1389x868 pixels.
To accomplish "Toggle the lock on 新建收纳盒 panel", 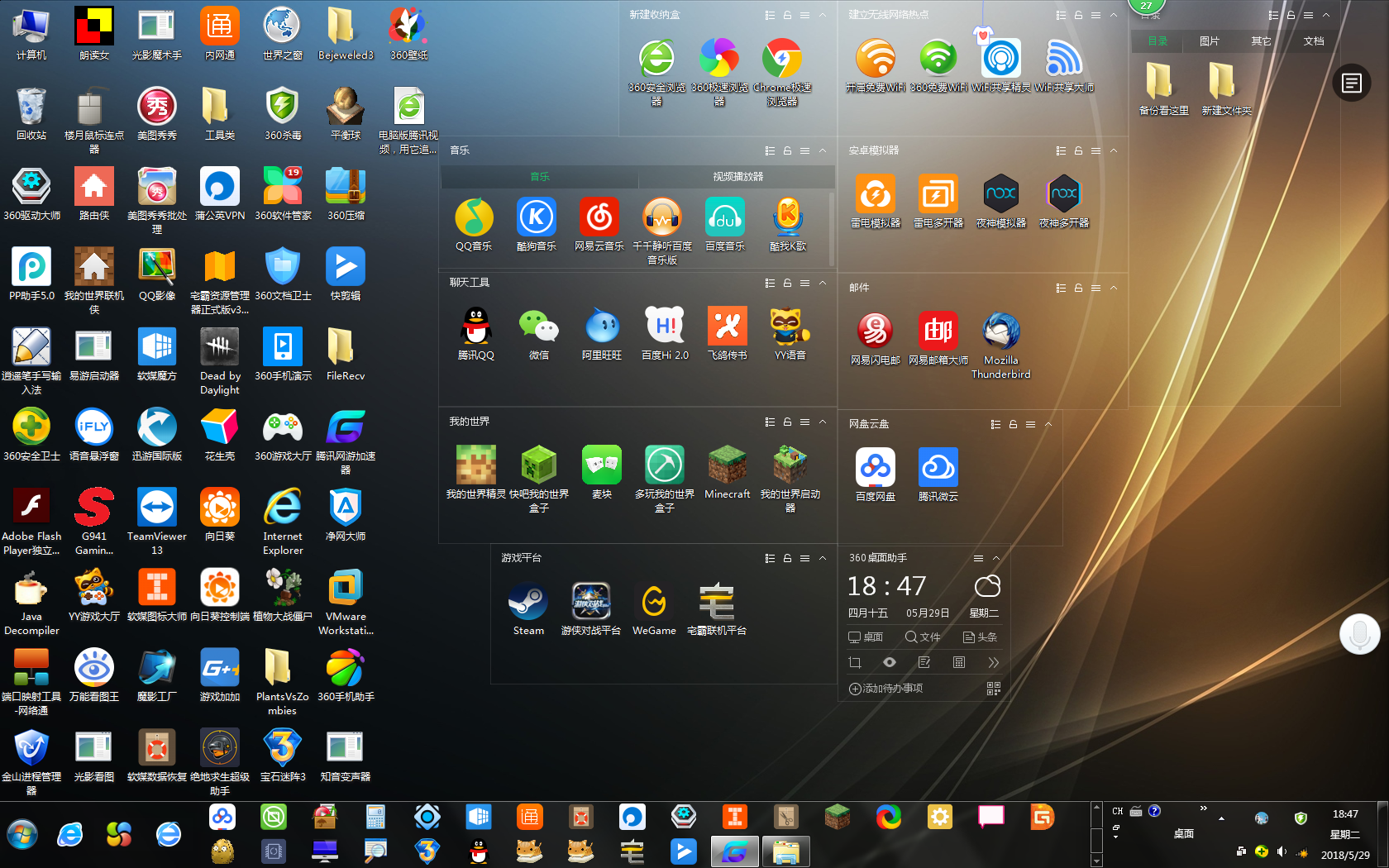I will pos(787,15).
